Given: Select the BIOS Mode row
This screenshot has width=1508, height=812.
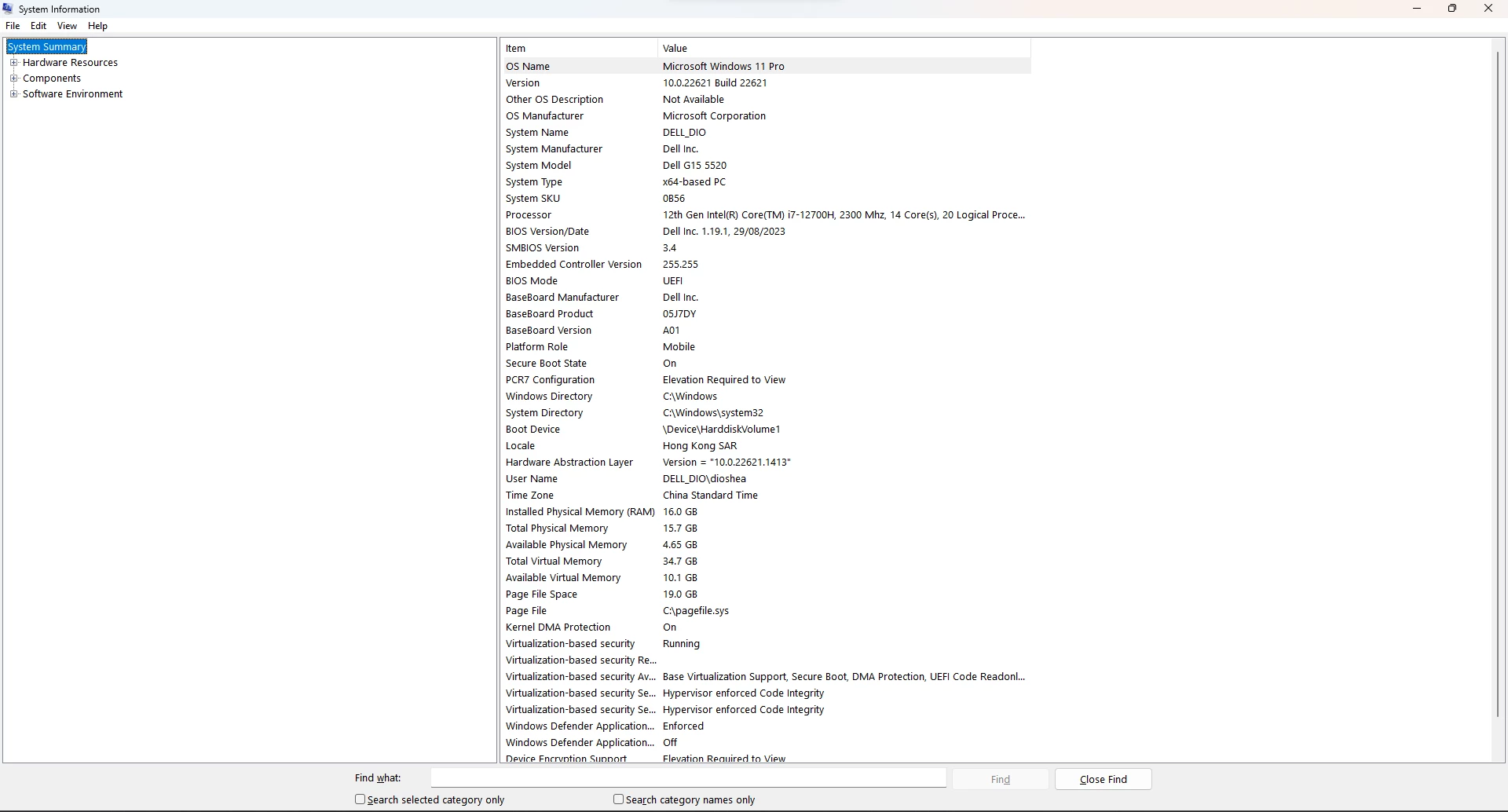Looking at the screenshot, I should click(x=767, y=281).
